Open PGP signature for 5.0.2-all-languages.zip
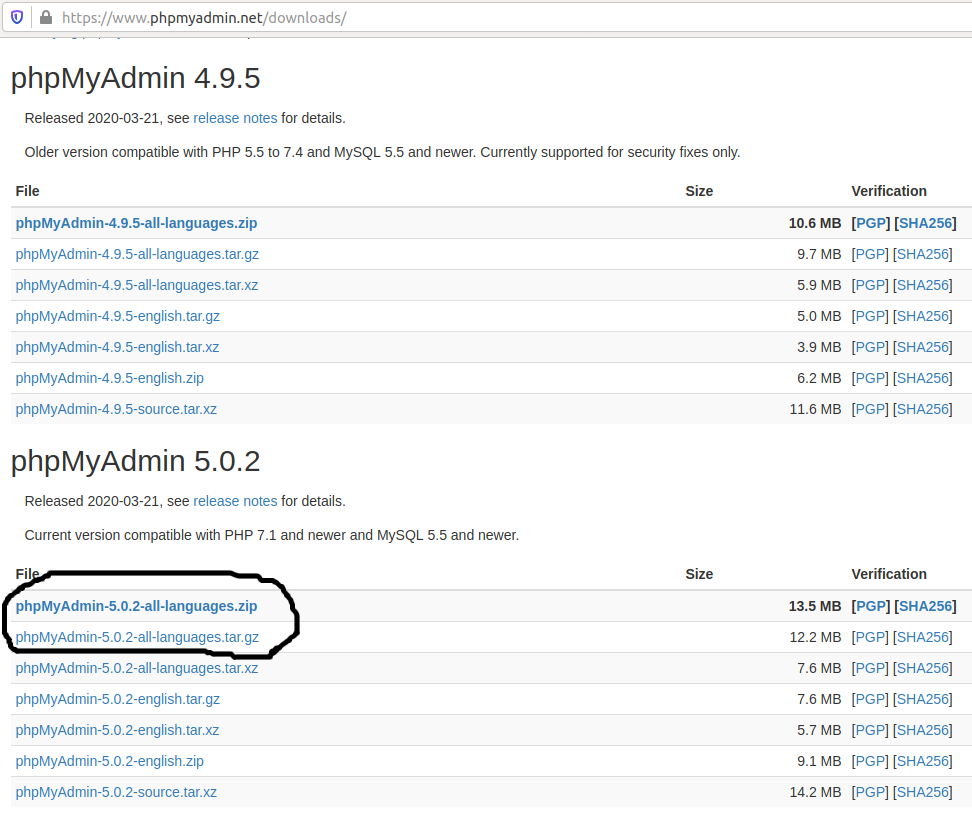 pyautogui.click(x=870, y=606)
